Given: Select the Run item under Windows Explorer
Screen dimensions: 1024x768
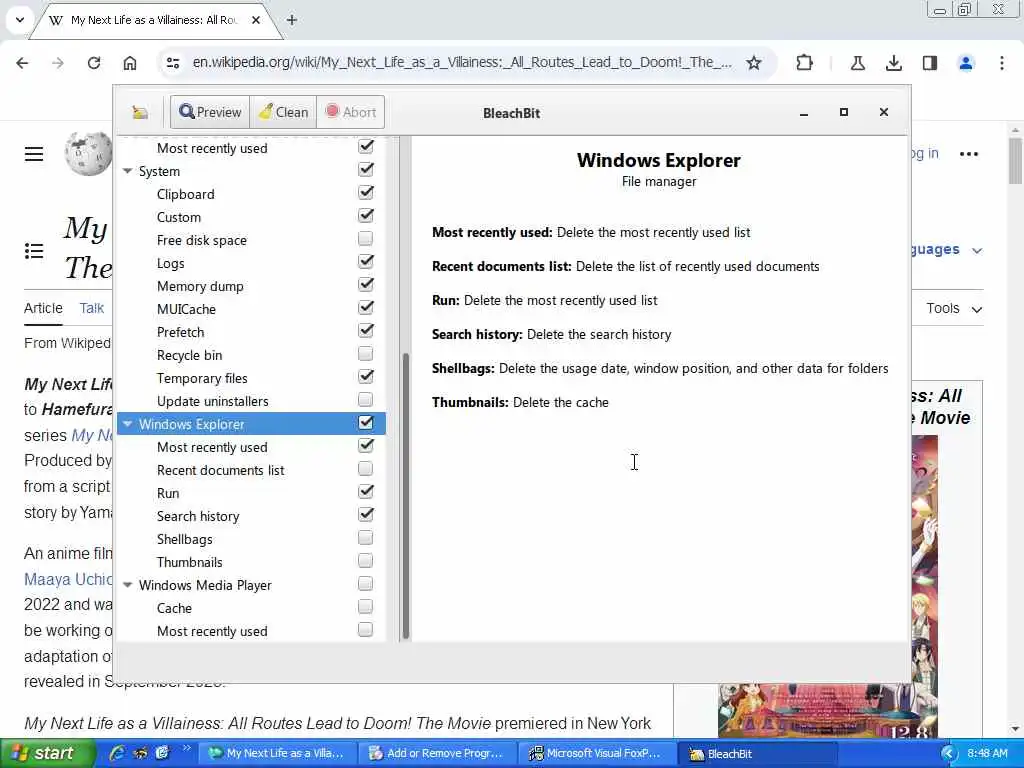Looking at the screenshot, I should point(168,493).
